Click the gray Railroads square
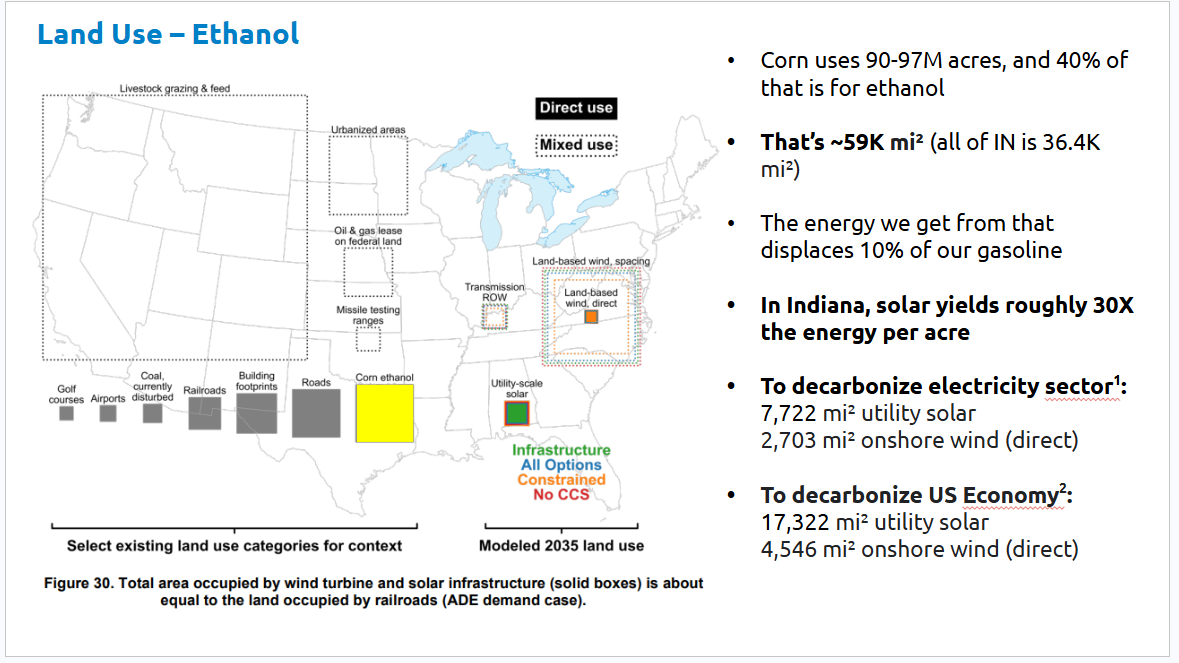Image resolution: width=1179 pixels, height=663 pixels. pos(205,413)
